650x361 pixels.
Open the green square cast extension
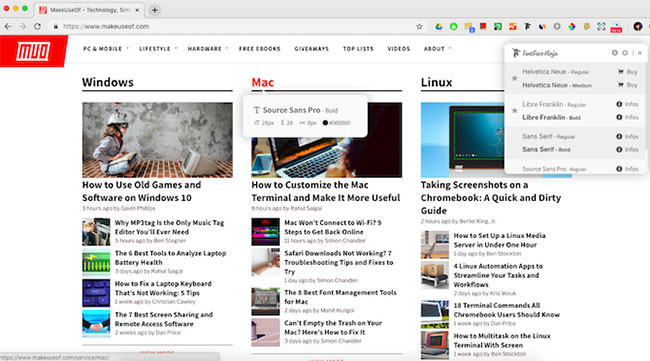click(498, 27)
